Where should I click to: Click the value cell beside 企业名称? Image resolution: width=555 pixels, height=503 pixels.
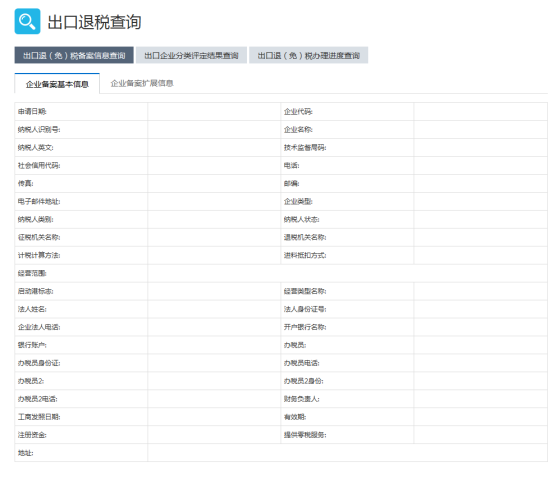pyautogui.click(x=480, y=130)
